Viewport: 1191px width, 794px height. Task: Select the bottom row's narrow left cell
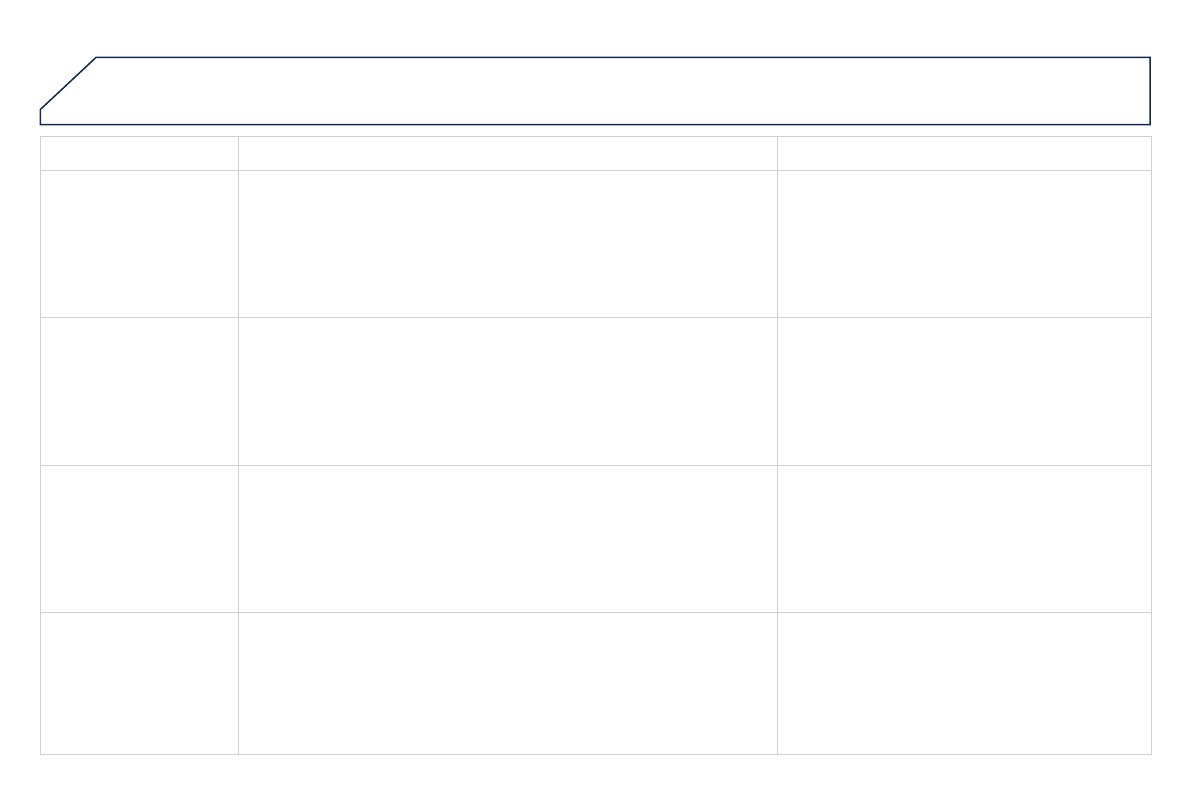click(x=139, y=683)
